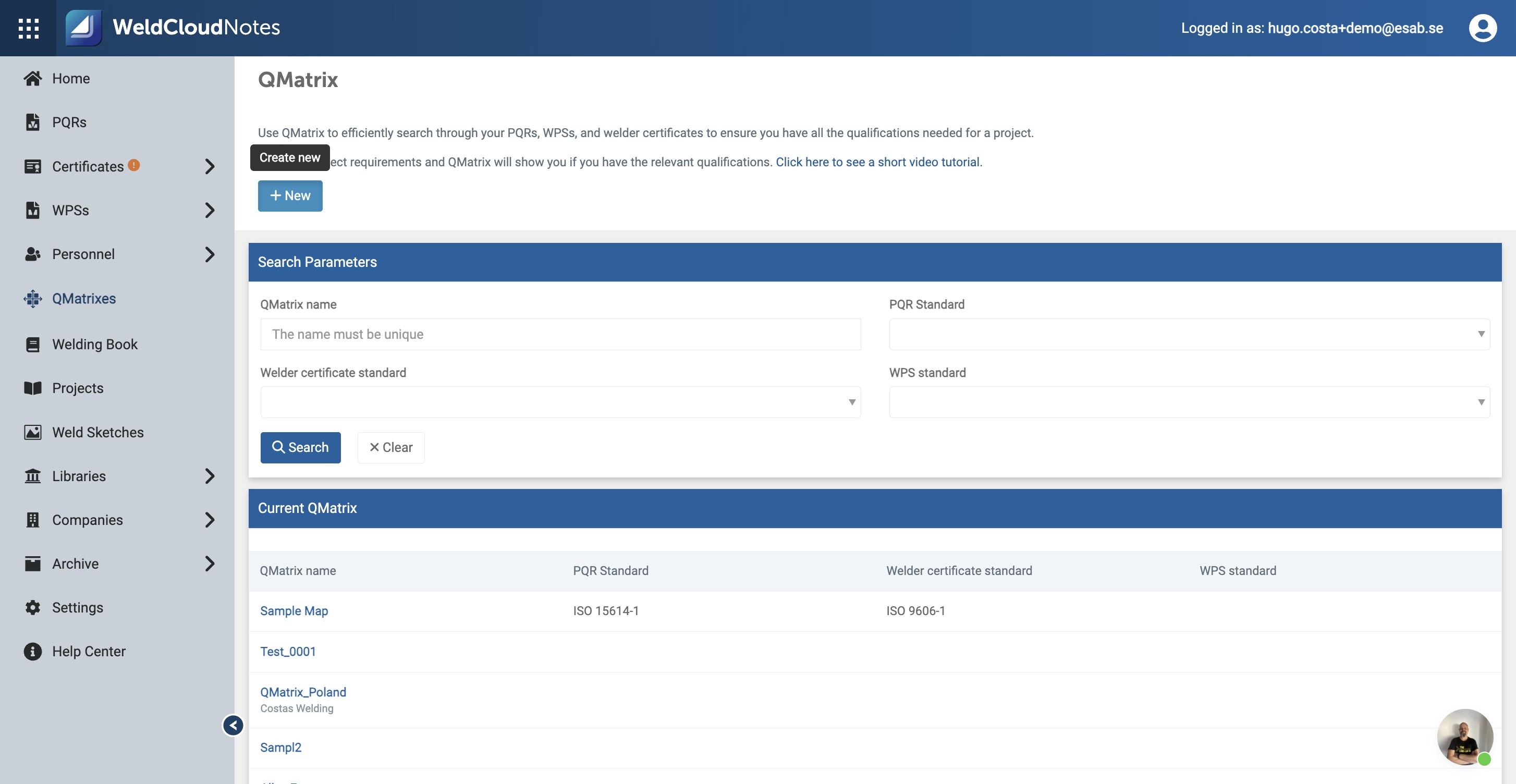The height and width of the screenshot is (784, 1516).
Task: Click the Libraries building icon
Action: click(33, 475)
